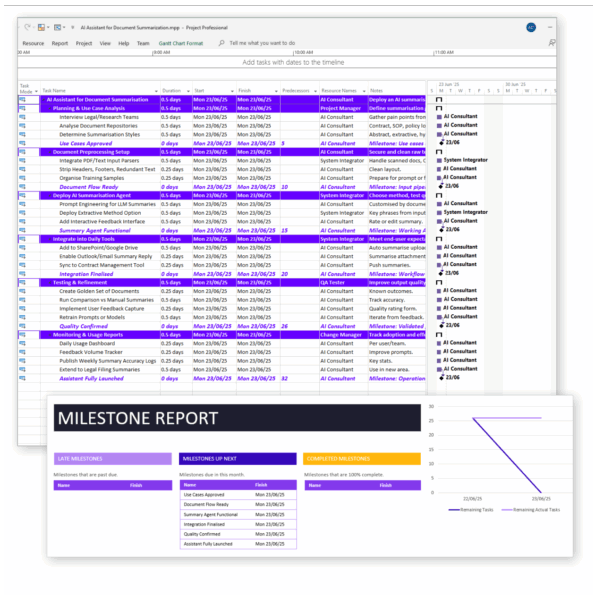Click Remaining Tasks legend entry in chart
Screen dimensions: 595x595
click(471, 510)
